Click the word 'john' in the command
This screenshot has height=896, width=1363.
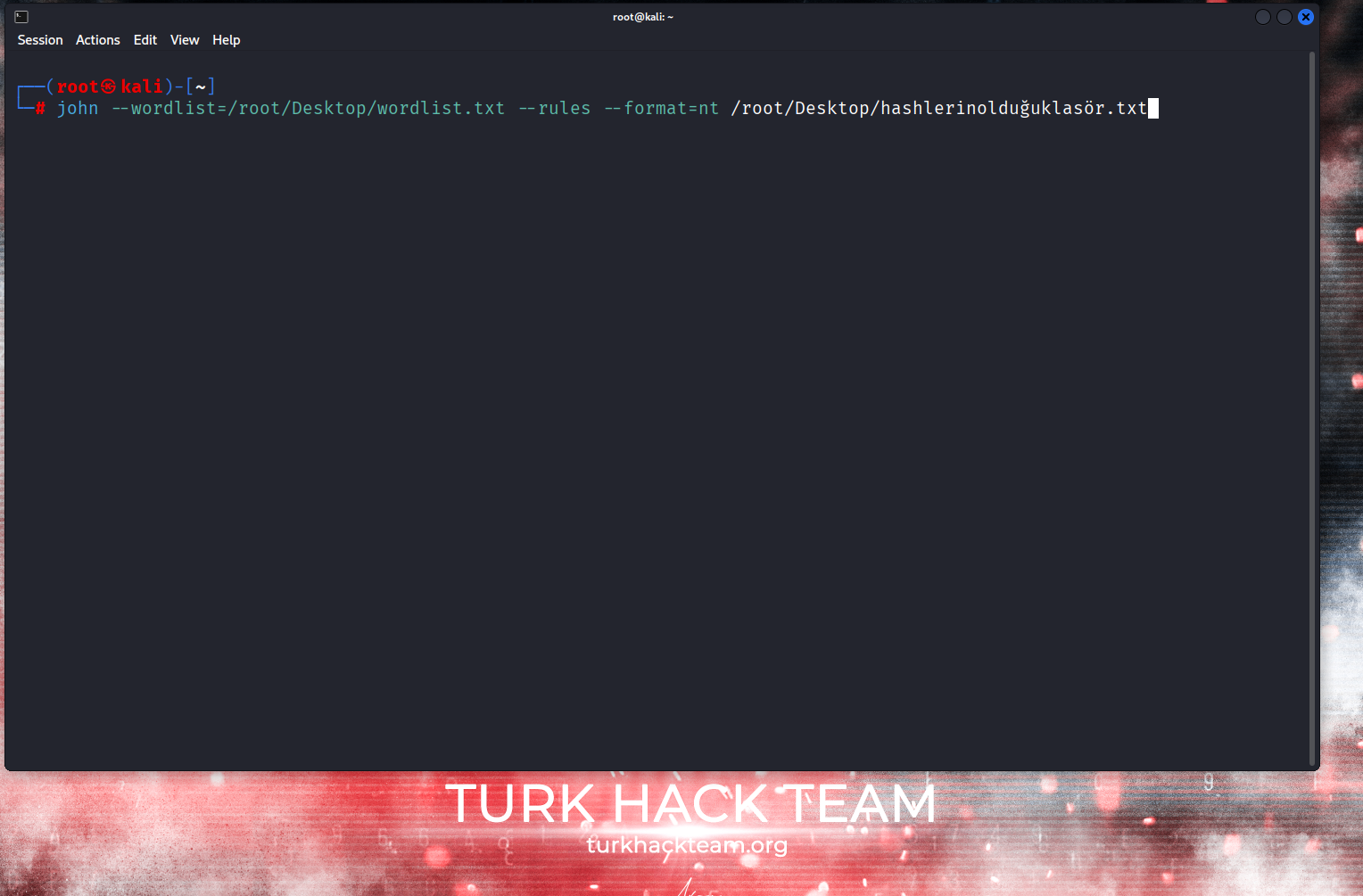pos(78,108)
